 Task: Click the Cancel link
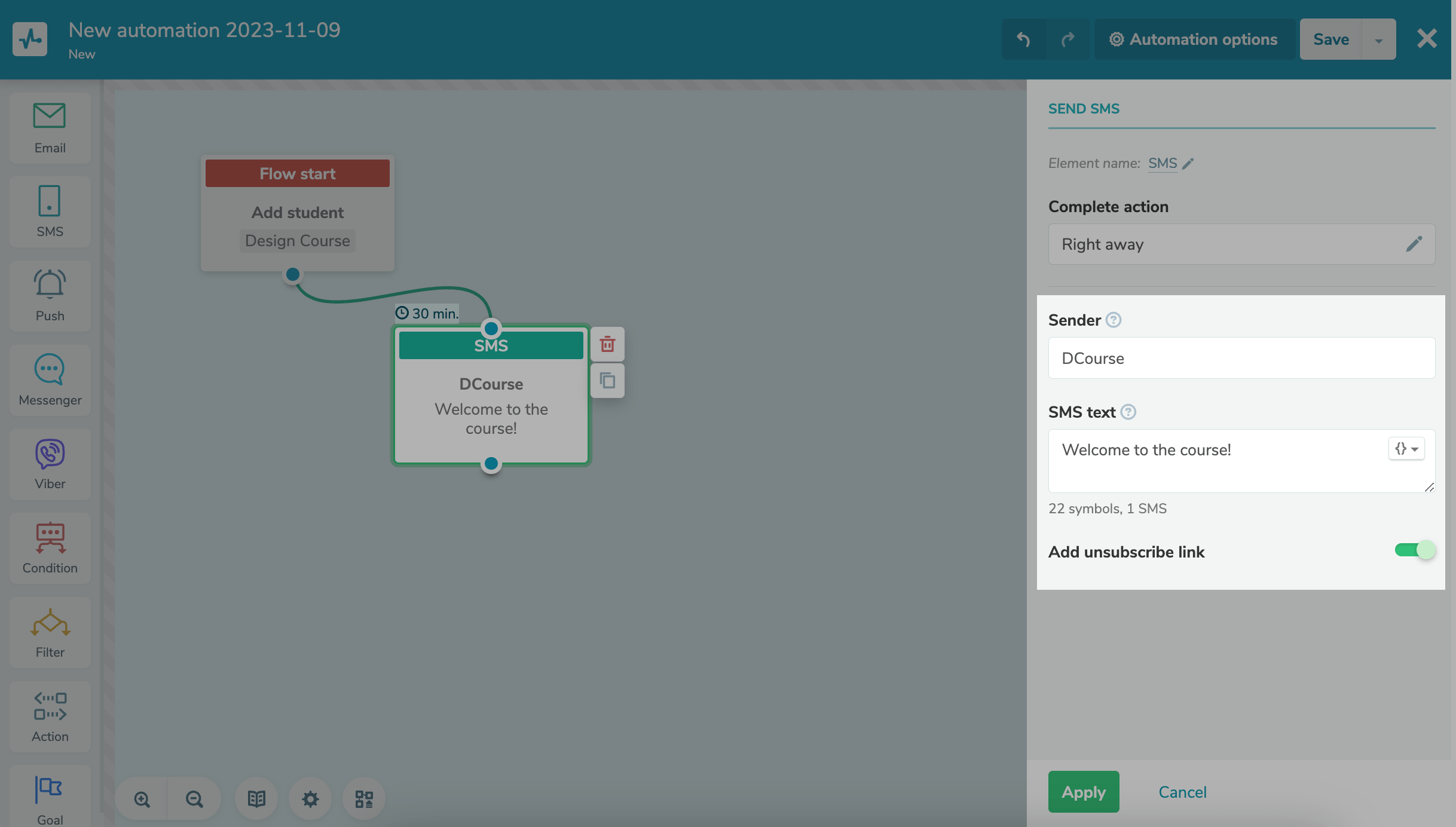[1182, 792]
